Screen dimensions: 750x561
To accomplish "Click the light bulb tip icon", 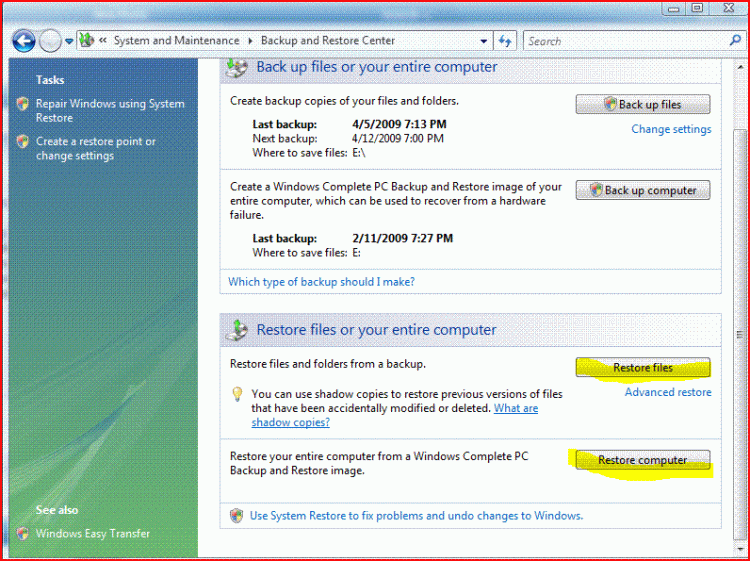I will click(x=237, y=395).
